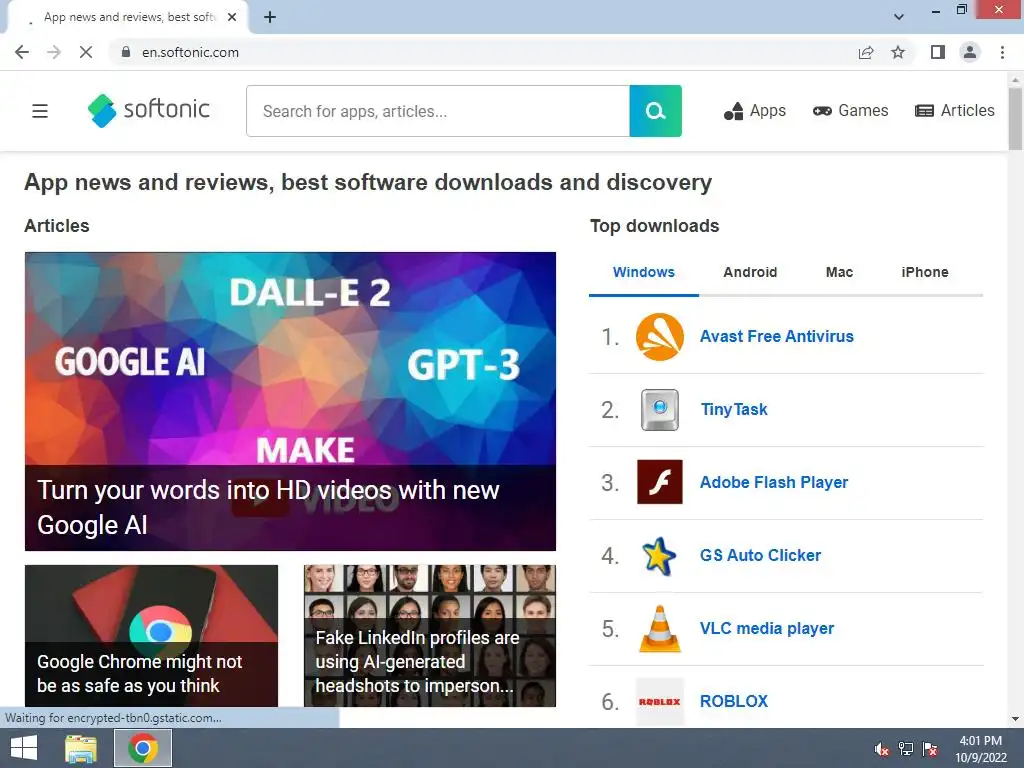1024x768 pixels.
Task: Select the Windows top downloads tab
Action: [x=643, y=272]
